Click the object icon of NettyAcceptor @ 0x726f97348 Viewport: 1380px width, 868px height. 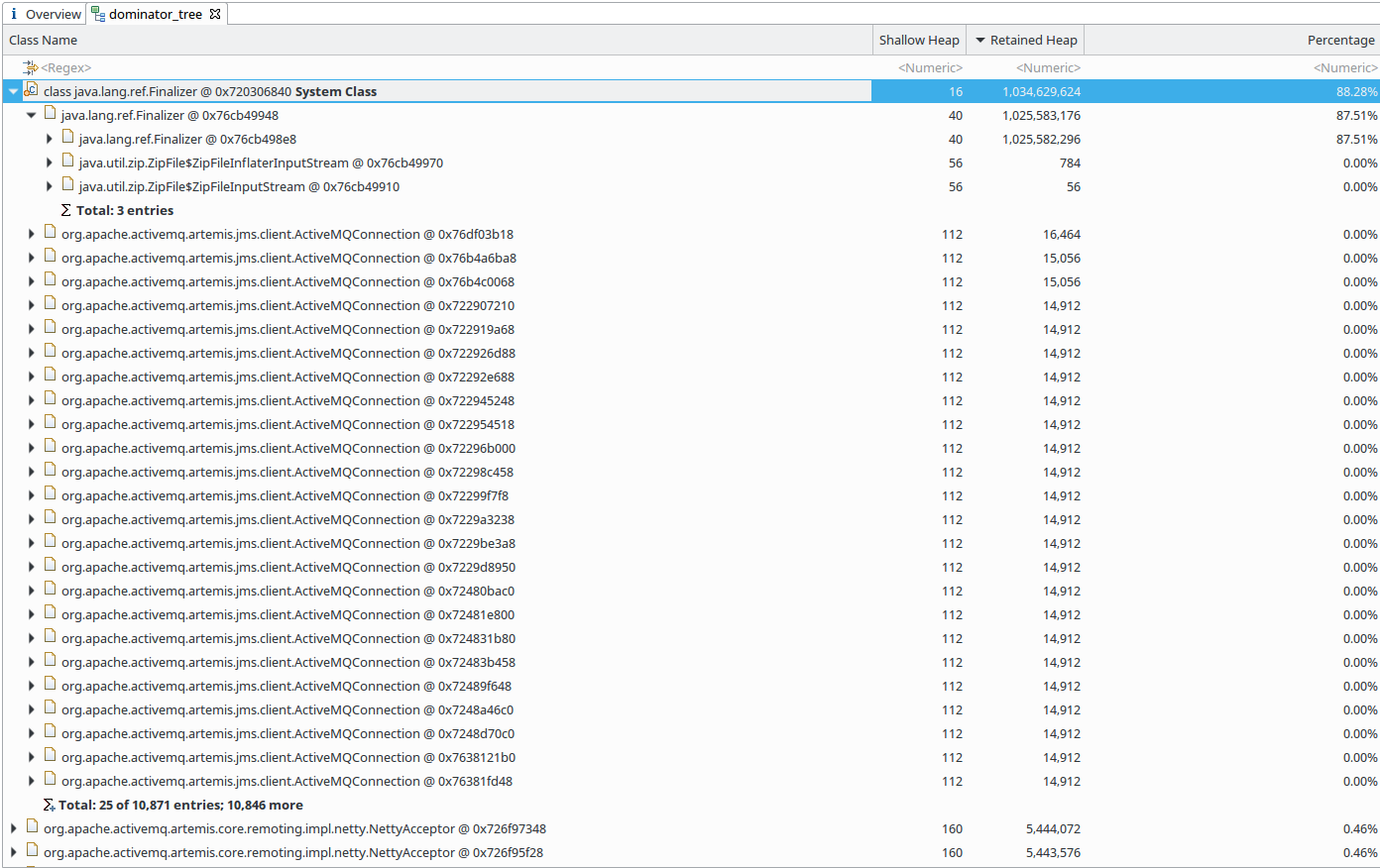coord(32,827)
